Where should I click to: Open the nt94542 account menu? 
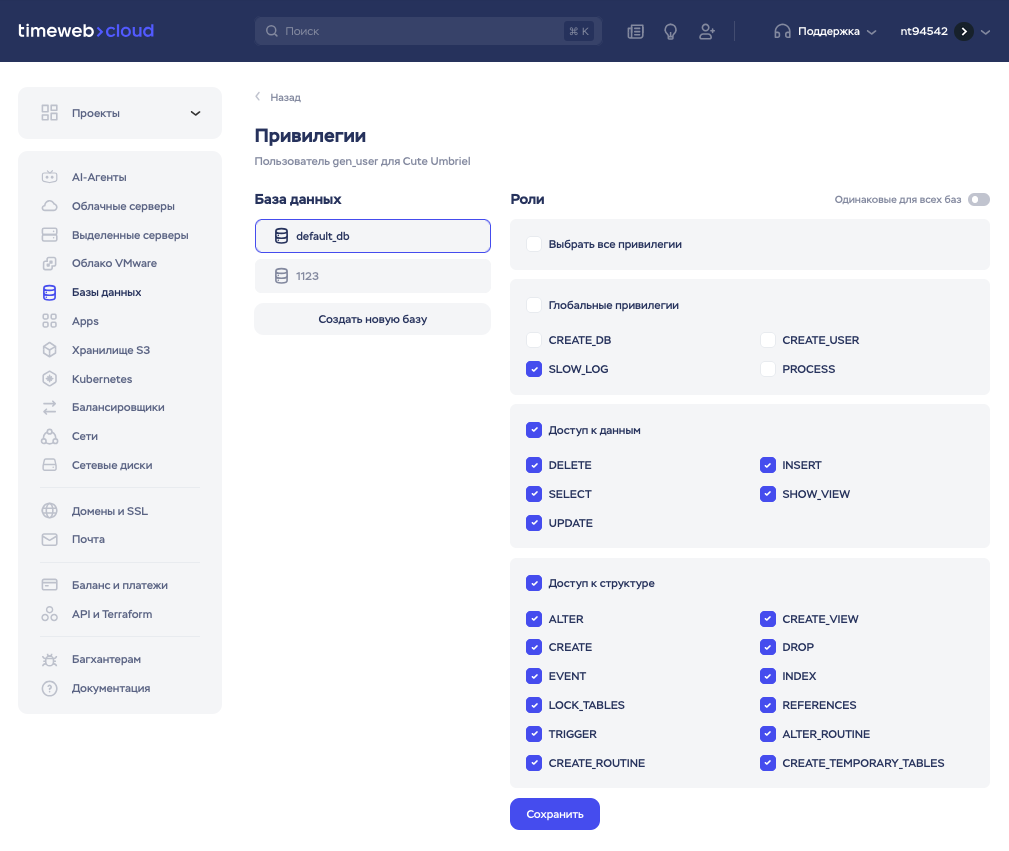[x=944, y=31]
